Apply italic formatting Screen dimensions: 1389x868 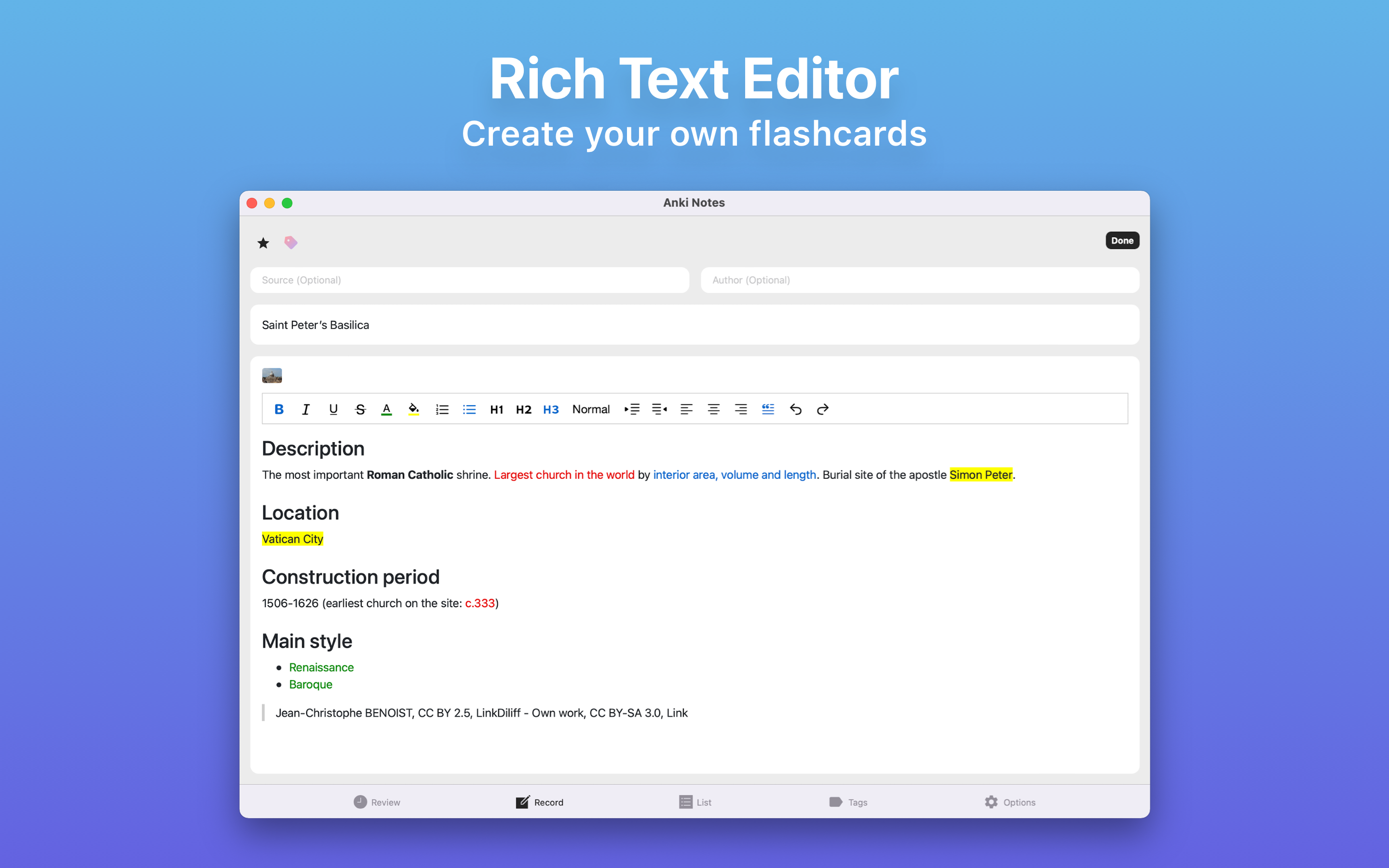tap(306, 409)
